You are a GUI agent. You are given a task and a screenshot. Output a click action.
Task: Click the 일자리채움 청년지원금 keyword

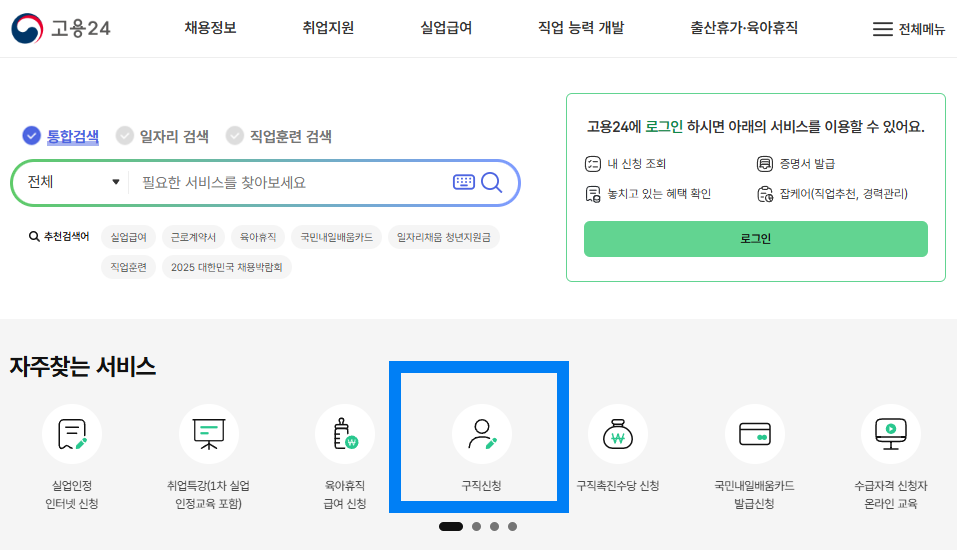tap(444, 237)
